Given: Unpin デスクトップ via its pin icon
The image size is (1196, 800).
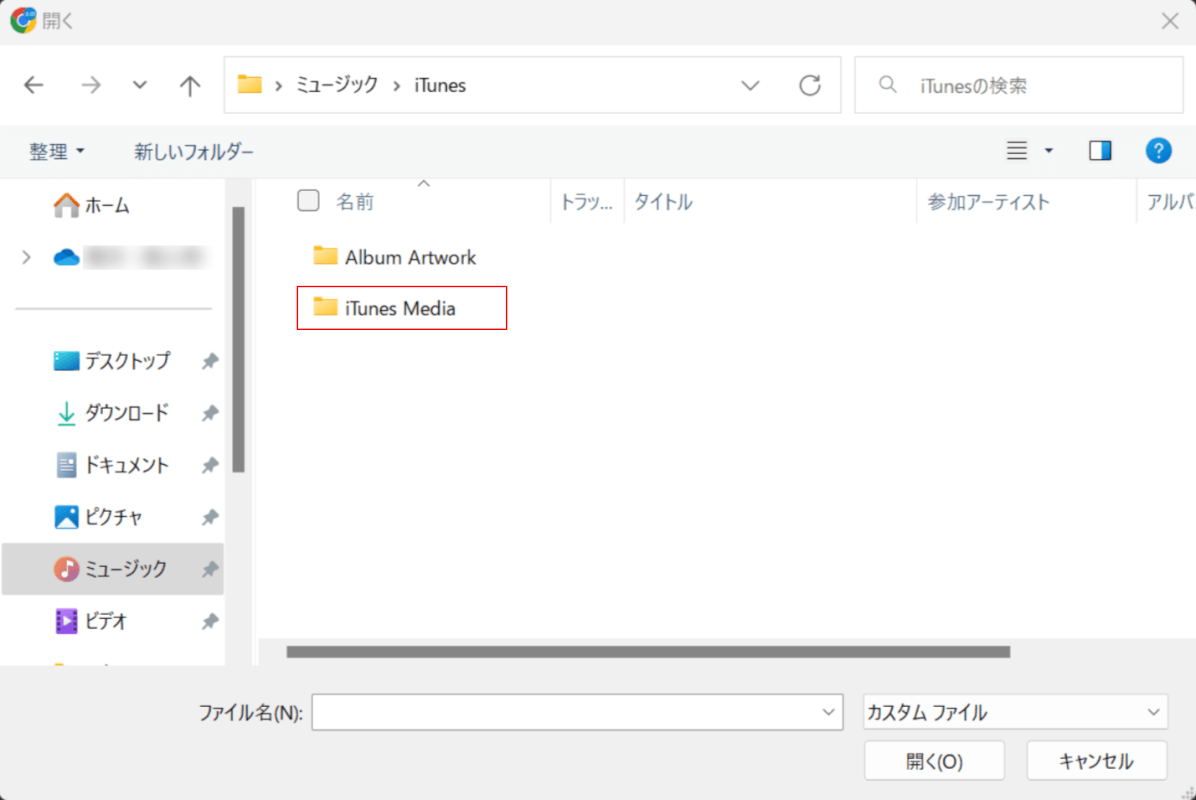Looking at the screenshot, I should pyautogui.click(x=210, y=361).
